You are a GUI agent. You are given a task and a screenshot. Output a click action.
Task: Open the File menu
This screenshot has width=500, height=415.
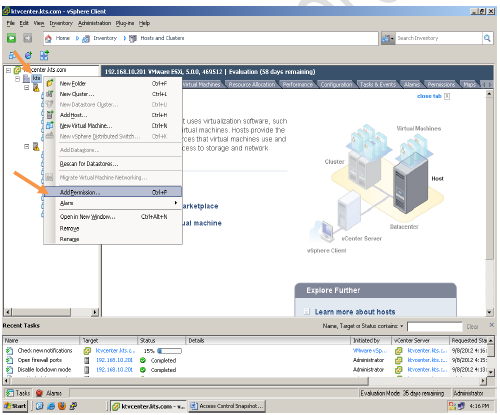point(11,23)
